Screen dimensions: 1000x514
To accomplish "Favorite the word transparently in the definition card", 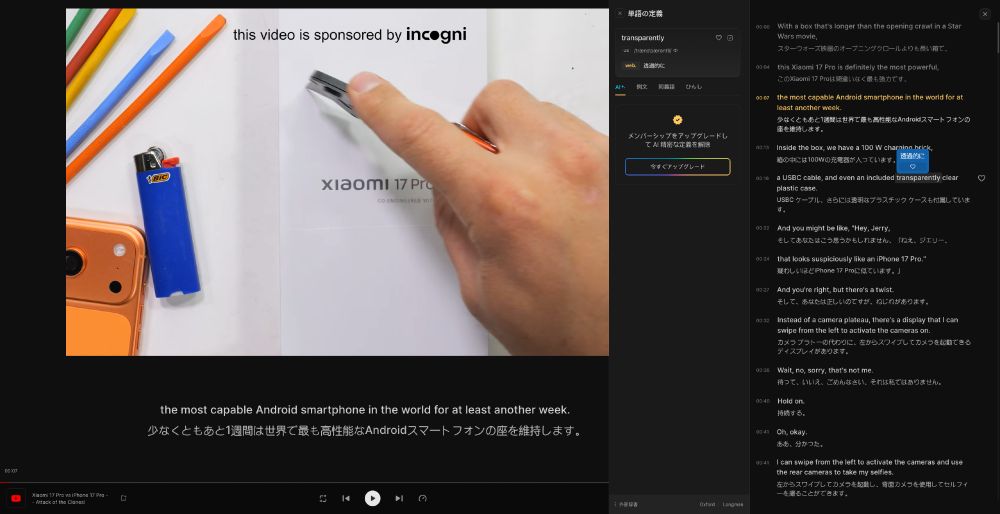I will point(719,38).
